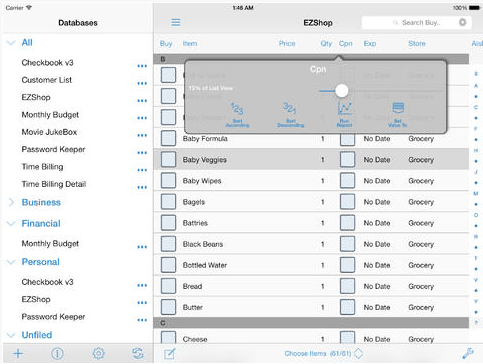This screenshot has width=483, height=364.
Task: Select the Cheese item row text
Action: [195, 339]
